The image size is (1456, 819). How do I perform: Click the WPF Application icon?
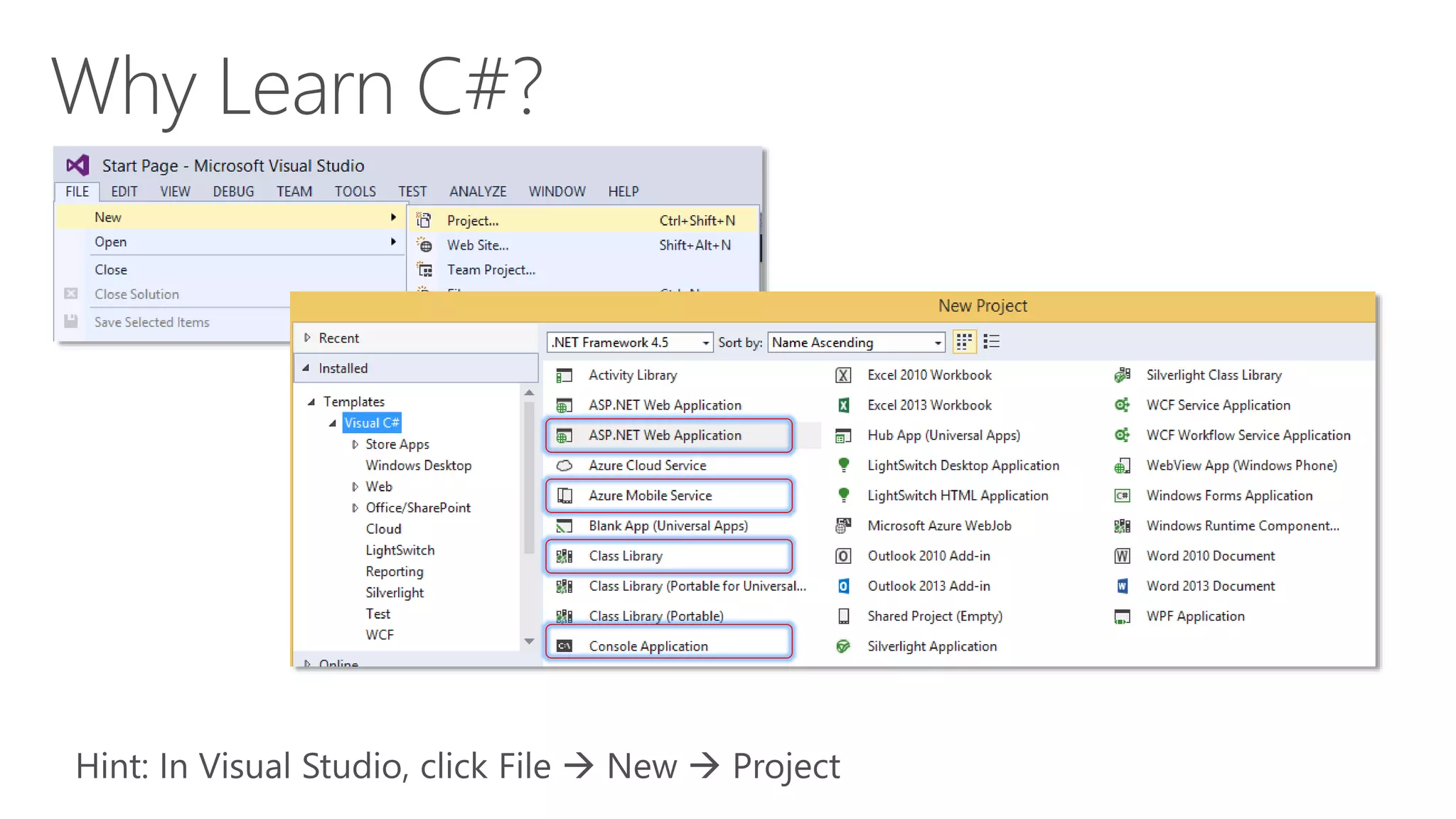(1122, 616)
